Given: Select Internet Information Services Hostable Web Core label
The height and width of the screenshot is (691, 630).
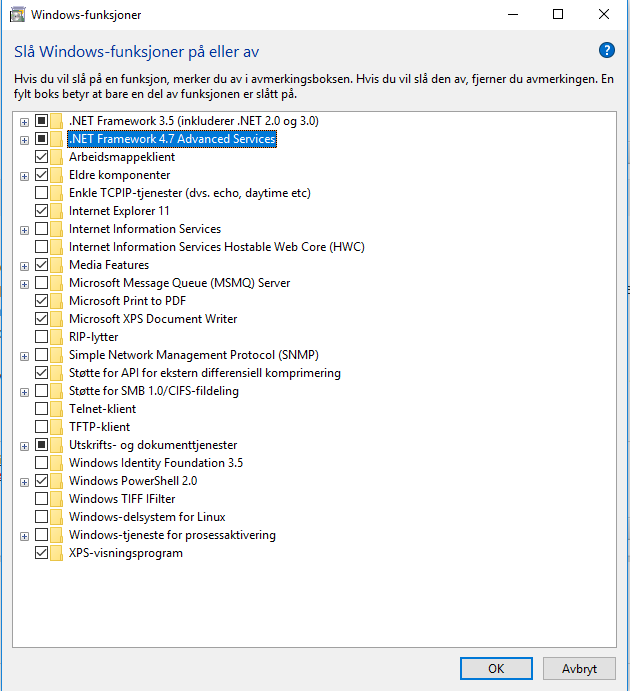Looking at the screenshot, I should click(x=217, y=247).
